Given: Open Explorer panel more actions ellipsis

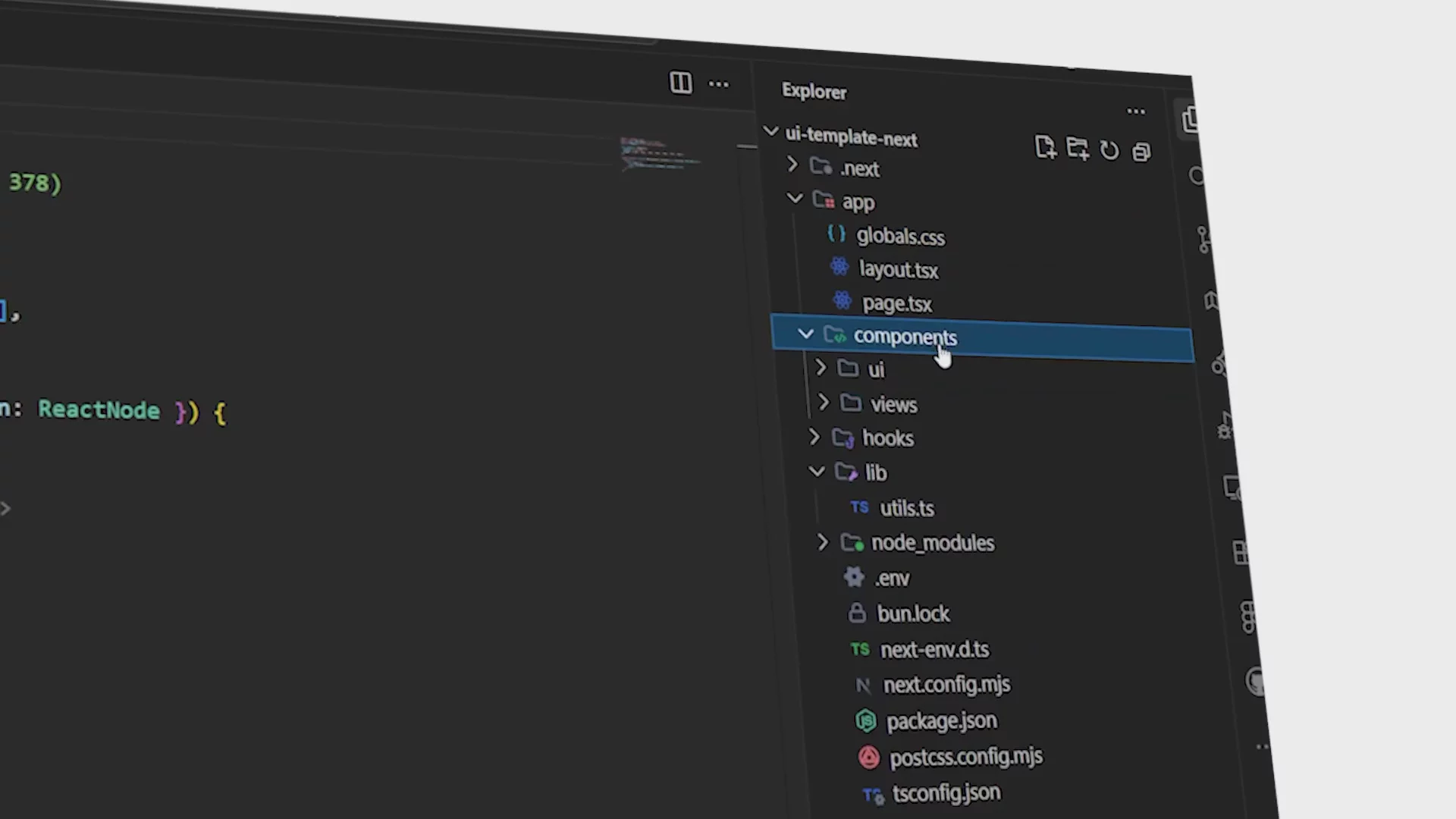Looking at the screenshot, I should 1135,111.
